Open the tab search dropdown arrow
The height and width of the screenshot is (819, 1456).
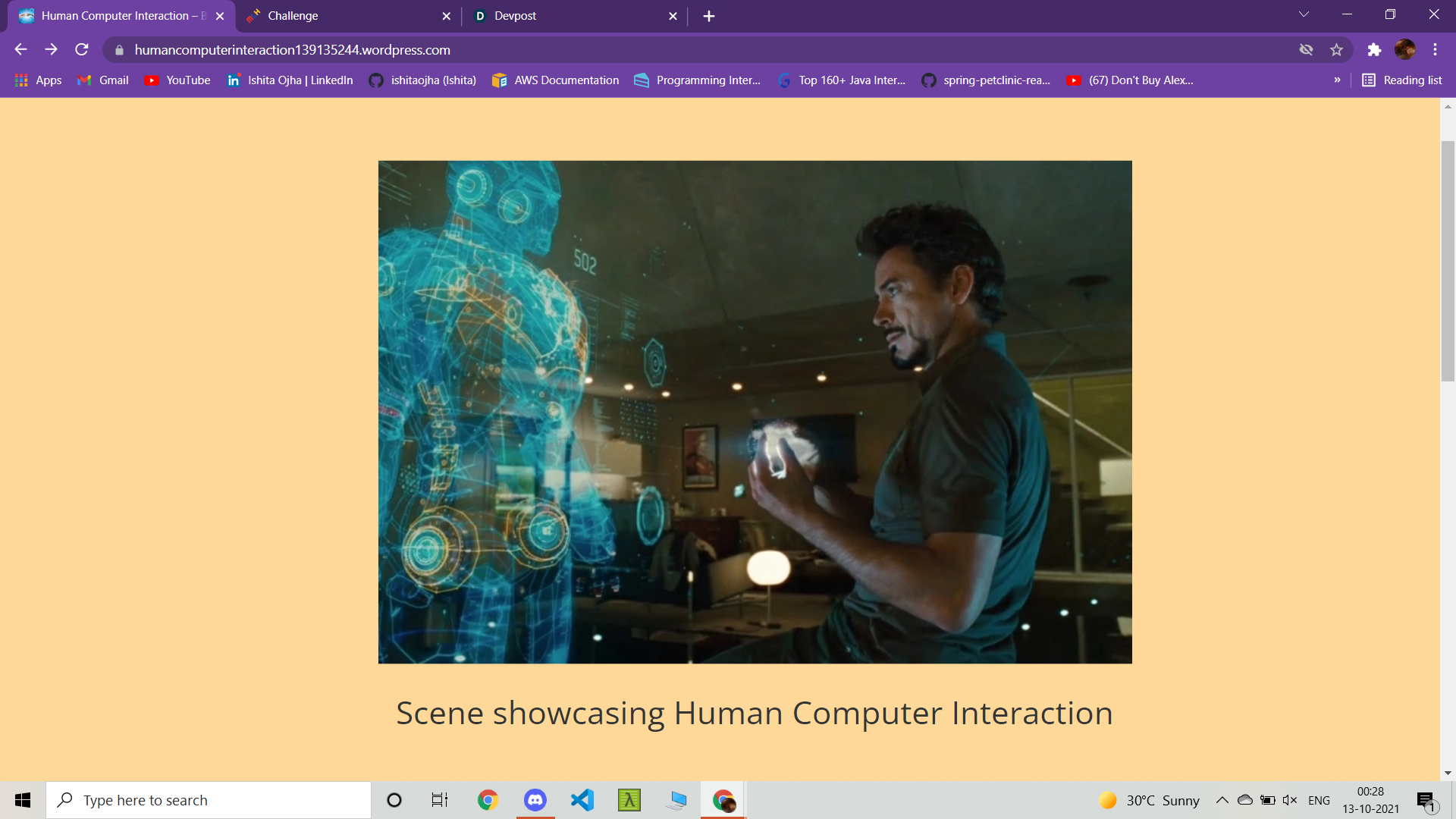(x=1304, y=14)
